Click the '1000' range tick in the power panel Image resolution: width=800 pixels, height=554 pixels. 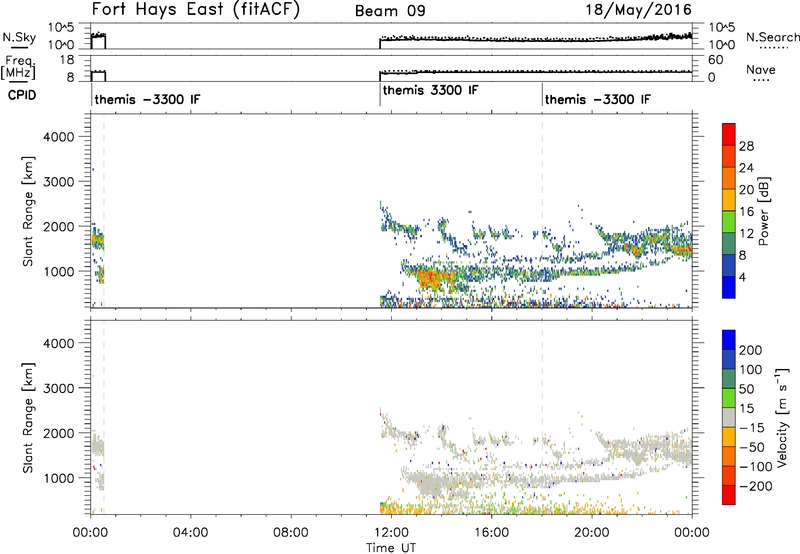(x=59, y=271)
